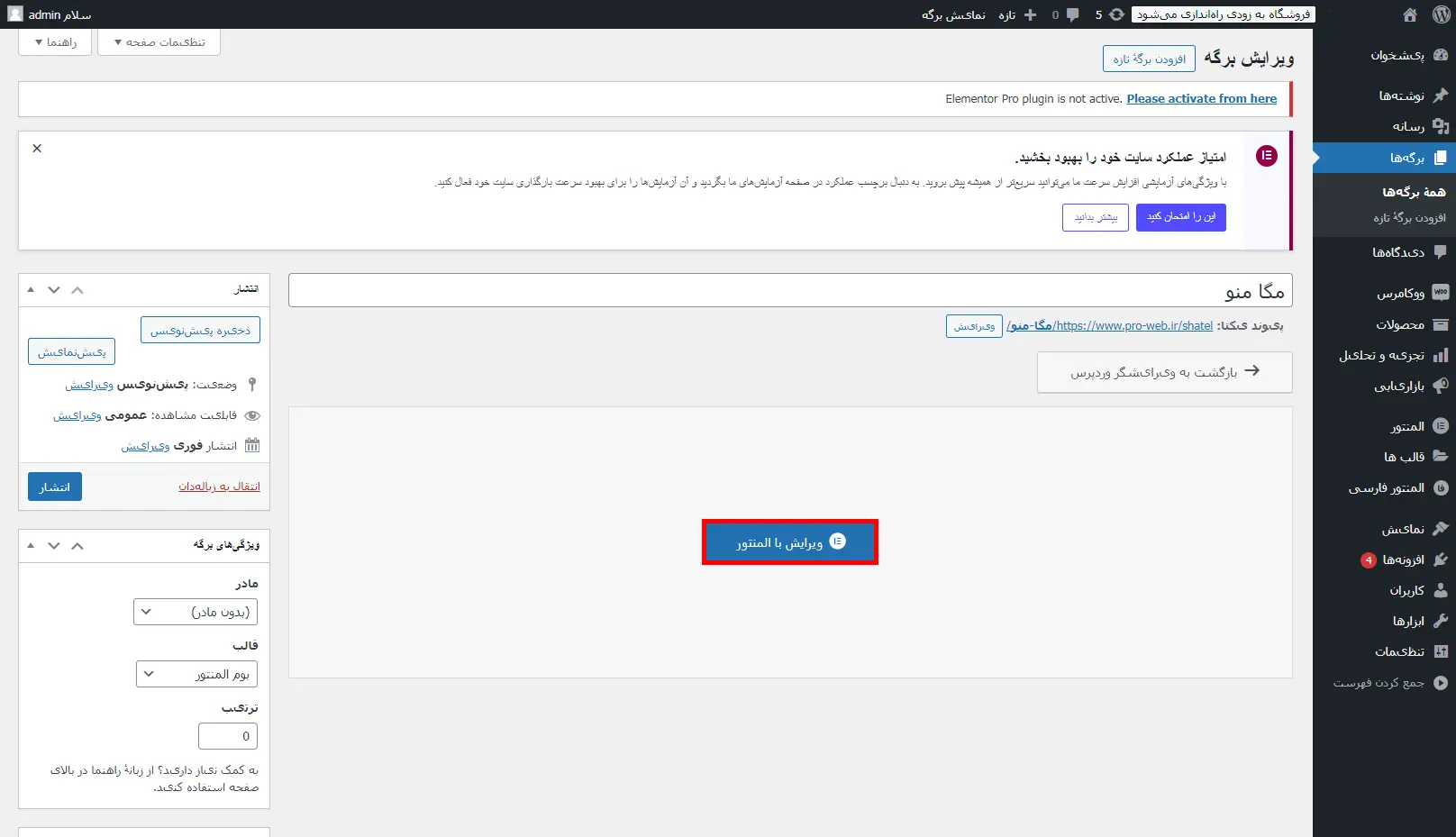Expand راهنما help tab
Image resolution: width=1456 pixels, height=837 pixels.
click(x=55, y=42)
